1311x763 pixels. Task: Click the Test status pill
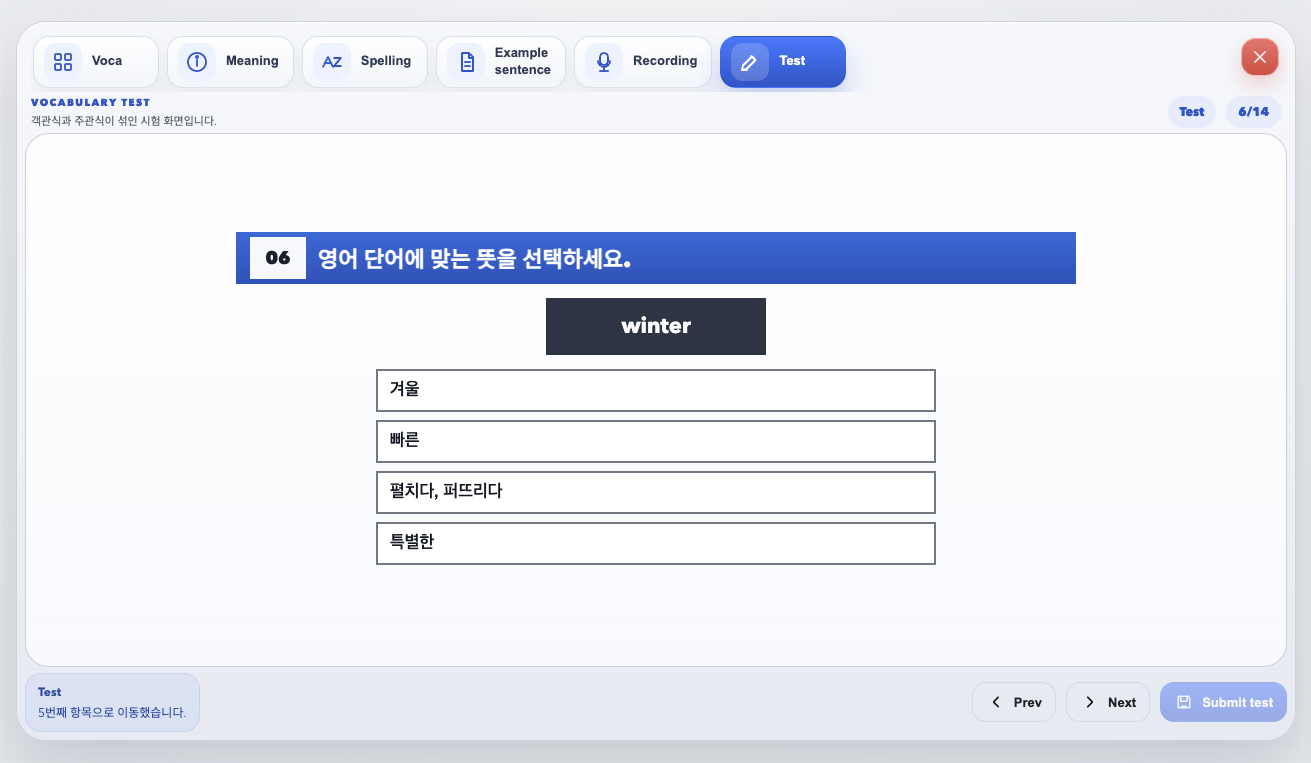click(x=1191, y=112)
